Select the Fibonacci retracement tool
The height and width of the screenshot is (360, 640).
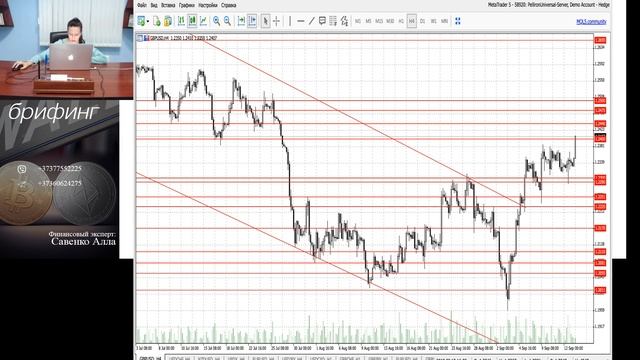point(333,21)
